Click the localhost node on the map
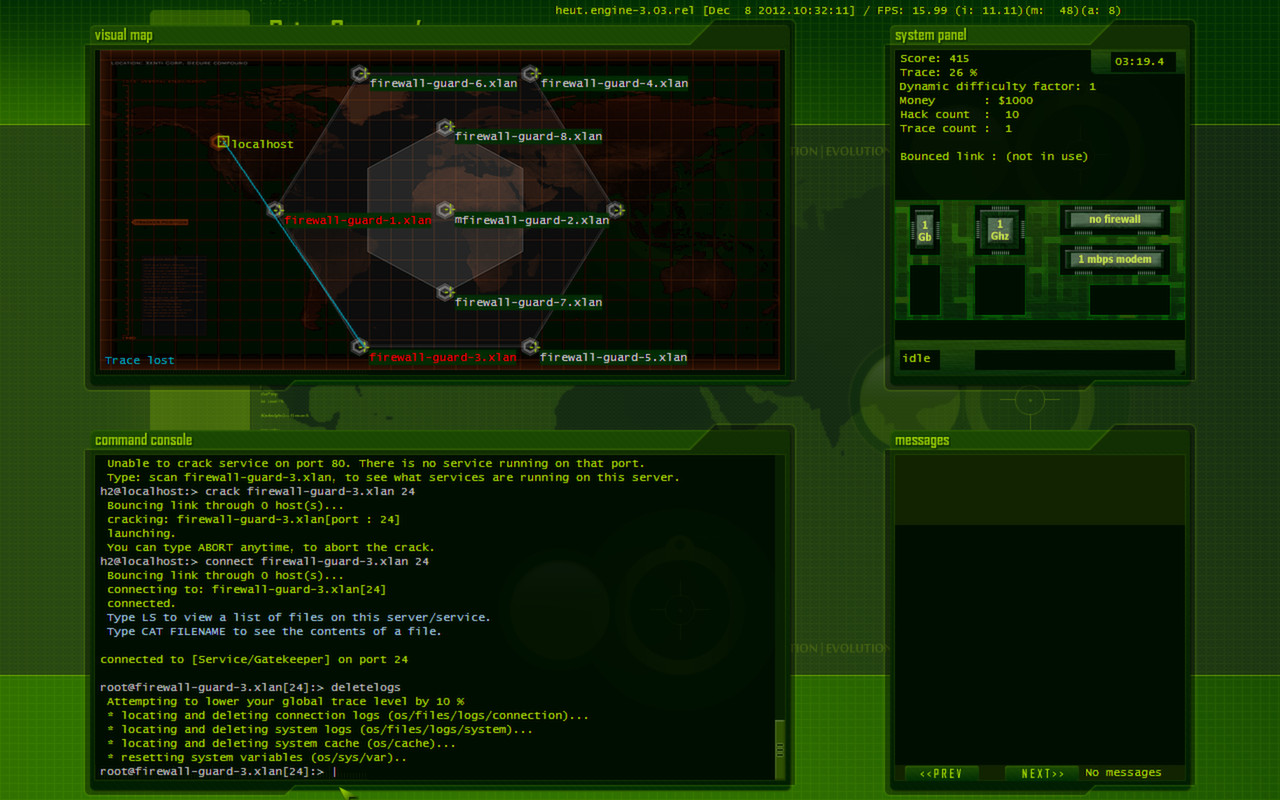Screen dimensions: 1280x800 pos(221,142)
